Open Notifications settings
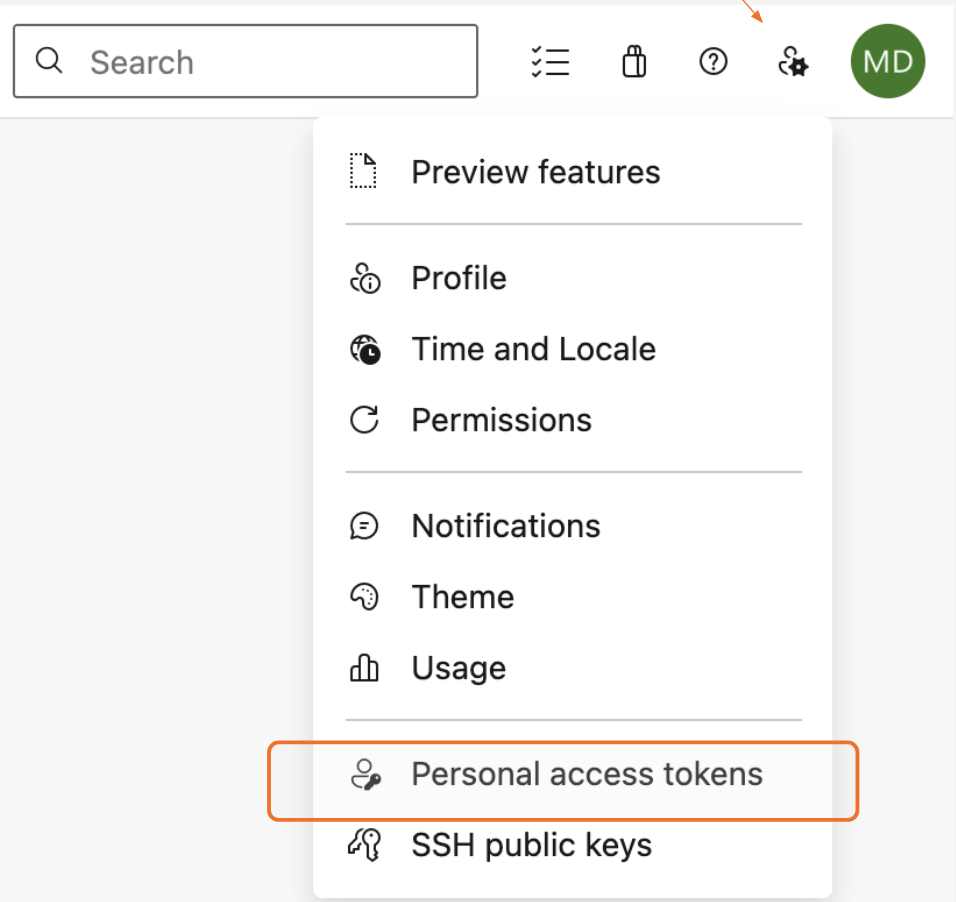956x902 pixels. point(506,526)
